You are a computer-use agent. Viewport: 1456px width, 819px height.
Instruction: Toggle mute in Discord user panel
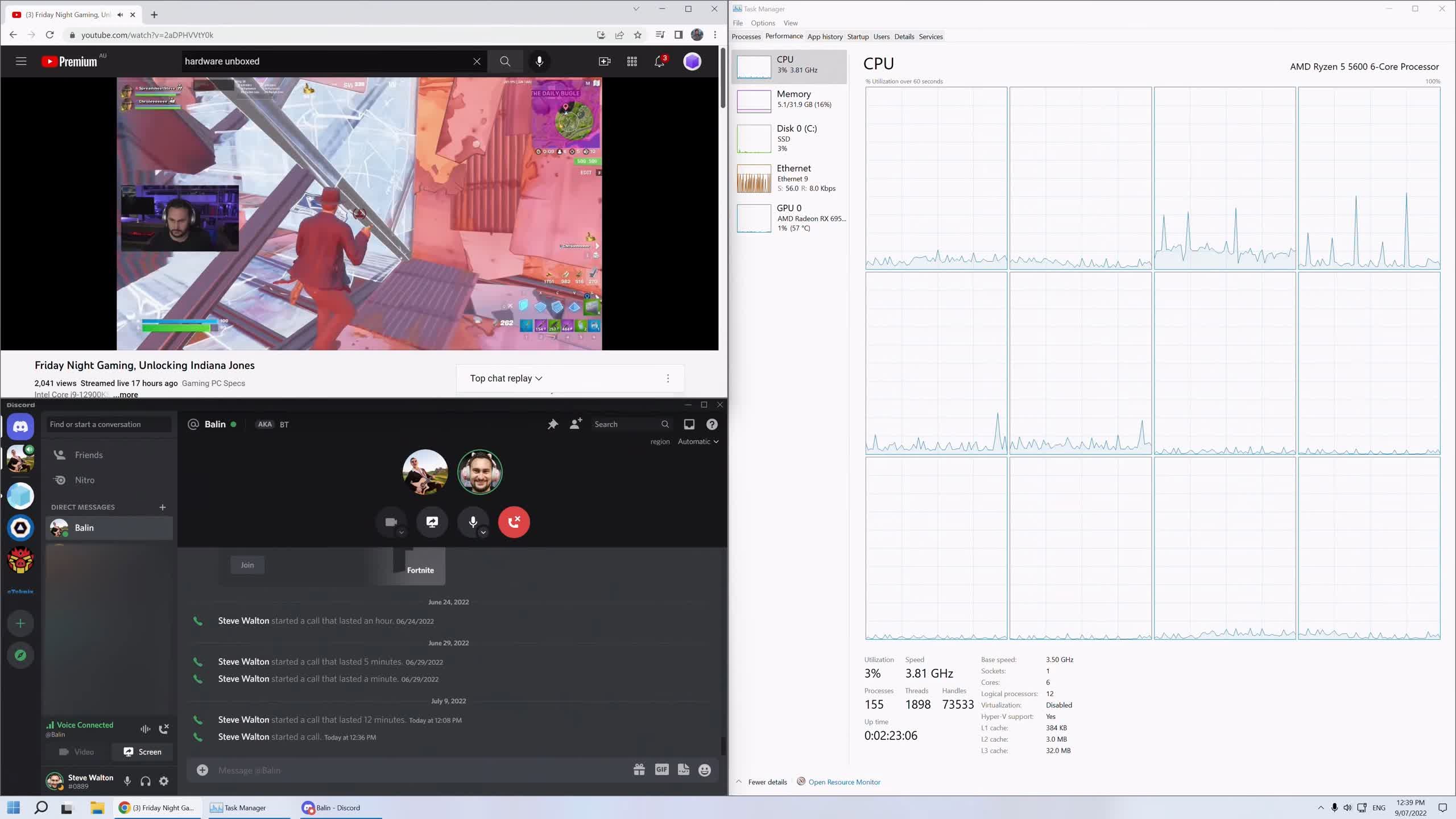[x=127, y=781]
